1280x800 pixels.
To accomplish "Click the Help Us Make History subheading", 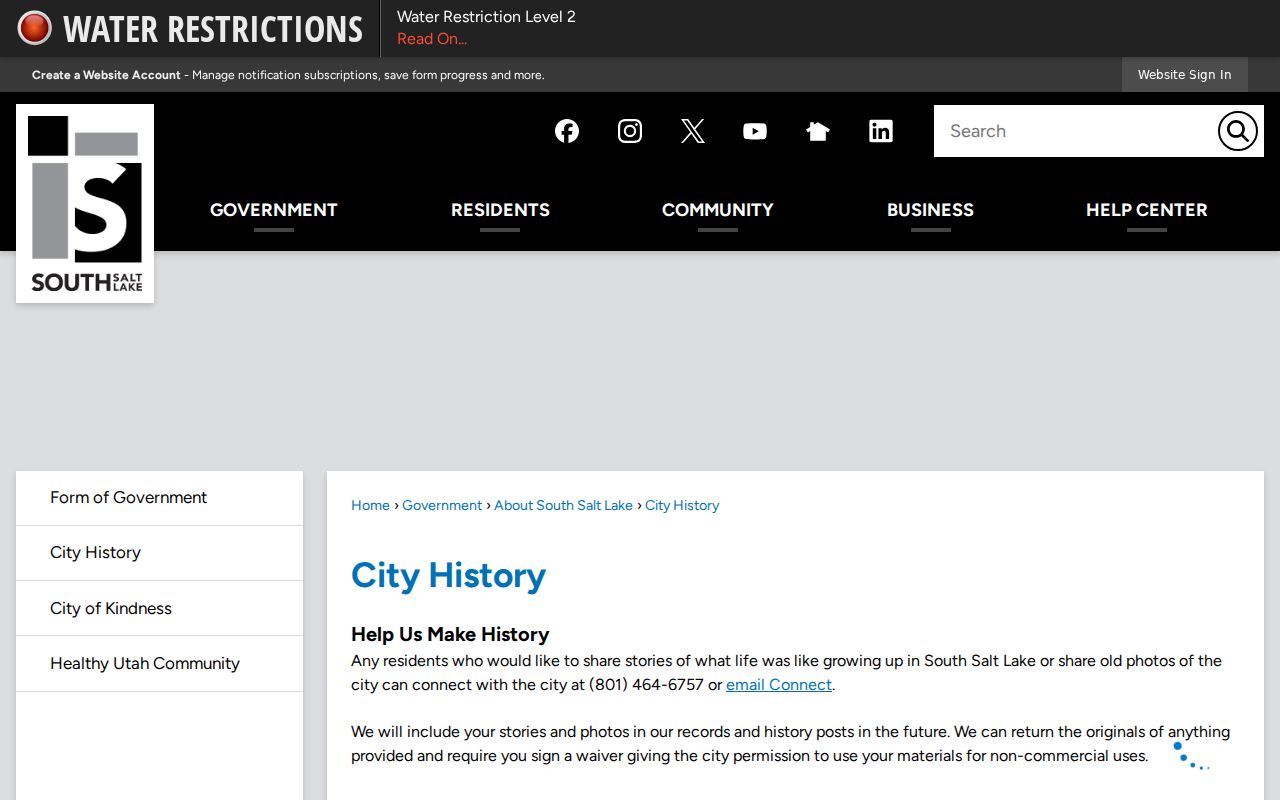I will tap(450, 634).
